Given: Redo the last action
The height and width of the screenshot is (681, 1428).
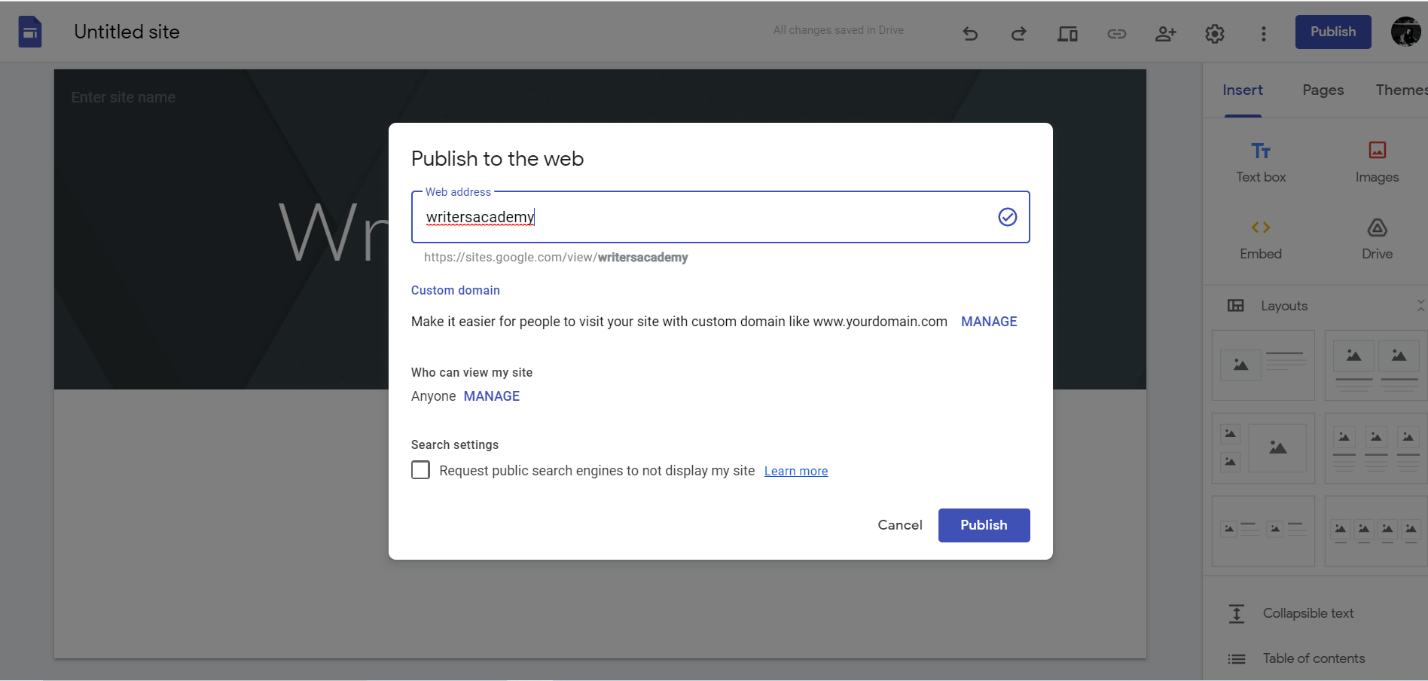Looking at the screenshot, I should tap(1018, 33).
